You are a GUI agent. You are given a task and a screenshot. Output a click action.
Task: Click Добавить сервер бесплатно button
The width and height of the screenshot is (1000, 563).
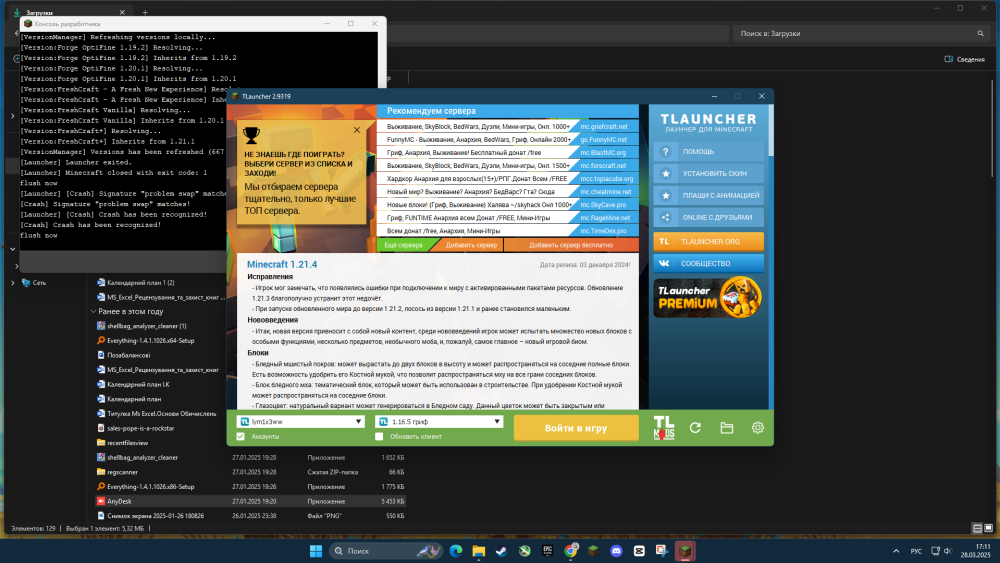pyautogui.click(x=571, y=245)
